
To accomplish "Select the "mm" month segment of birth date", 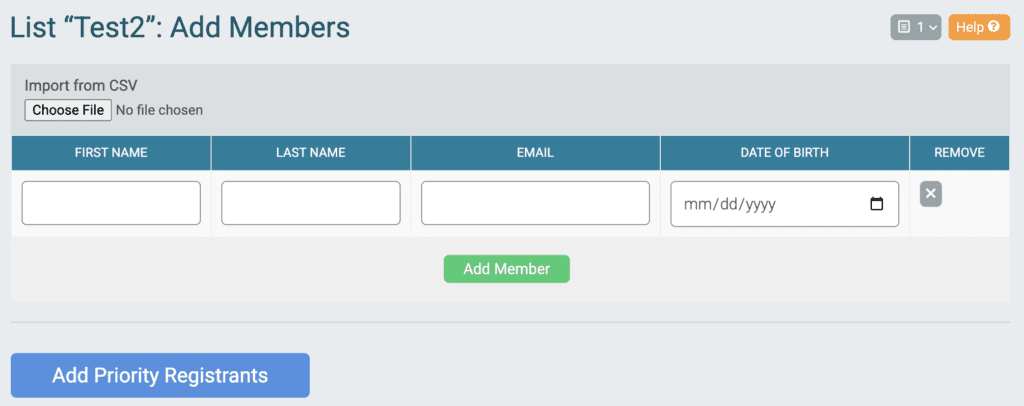I will (x=696, y=204).
